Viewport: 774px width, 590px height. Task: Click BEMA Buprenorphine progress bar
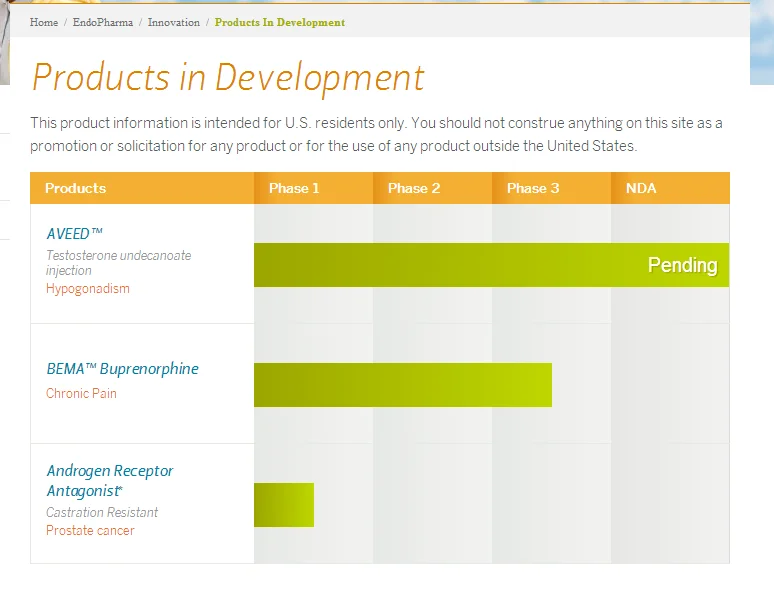click(x=403, y=385)
